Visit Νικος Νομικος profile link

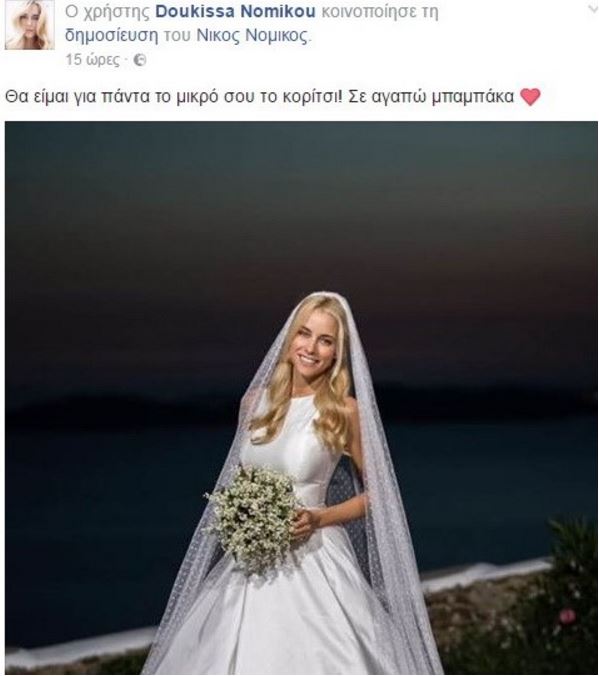click(252, 36)
